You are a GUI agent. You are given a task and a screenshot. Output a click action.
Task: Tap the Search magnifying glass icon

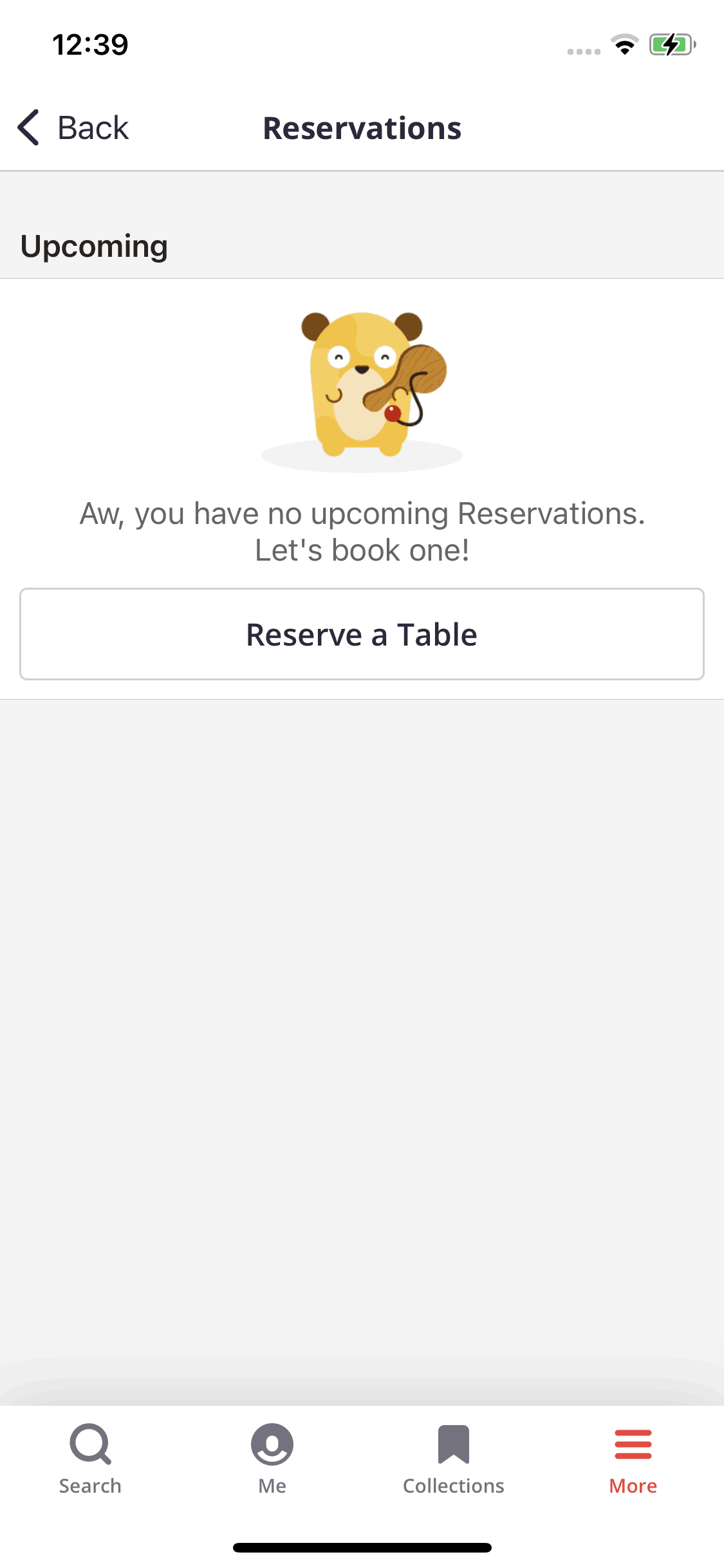90,1444
